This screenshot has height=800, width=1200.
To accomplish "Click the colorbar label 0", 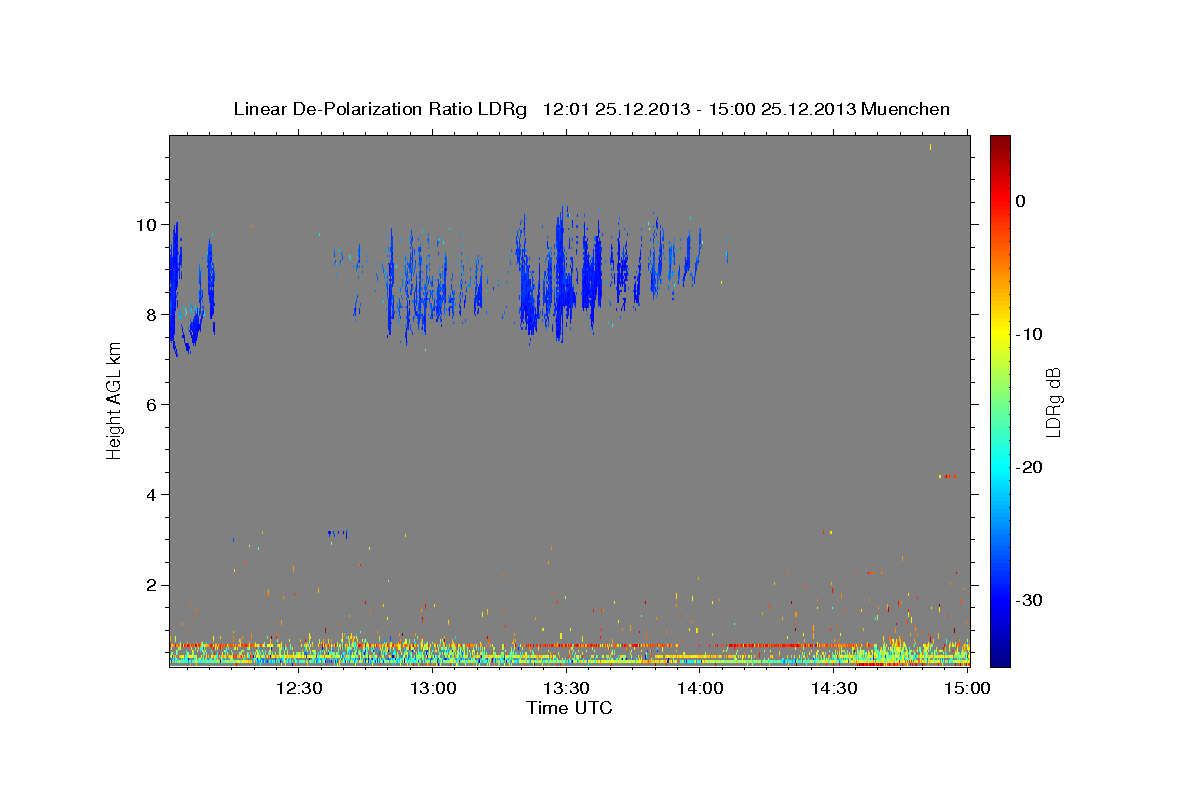I will pos(1021,201).
